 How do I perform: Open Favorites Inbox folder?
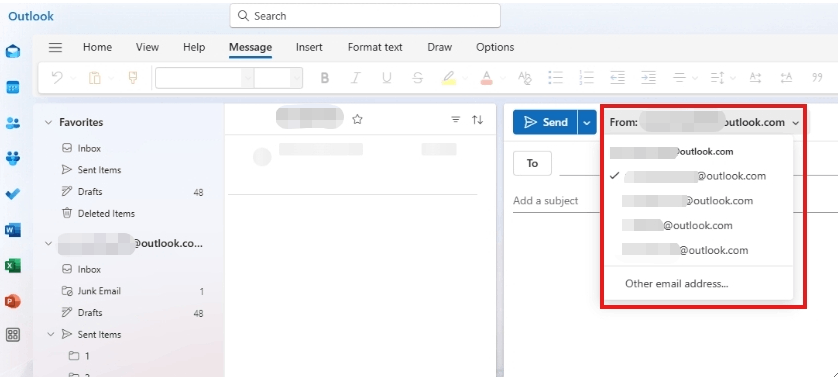coord(89,148)
